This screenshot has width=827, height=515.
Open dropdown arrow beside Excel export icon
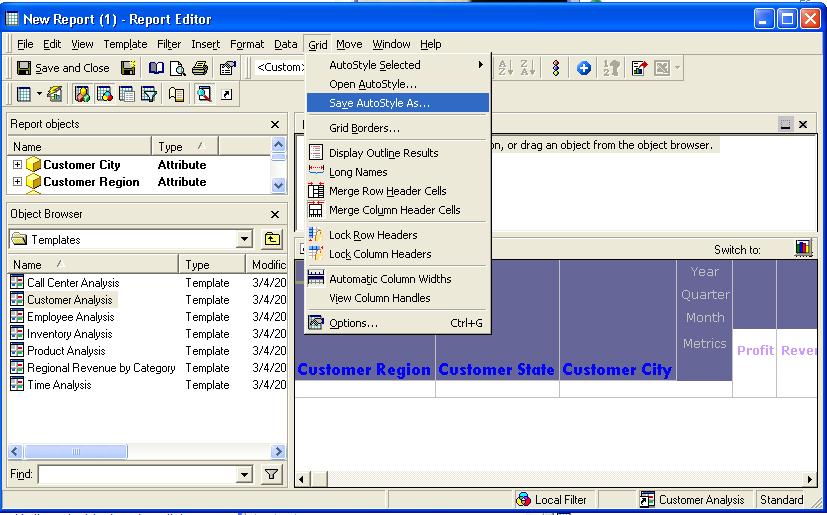(677, 68)
